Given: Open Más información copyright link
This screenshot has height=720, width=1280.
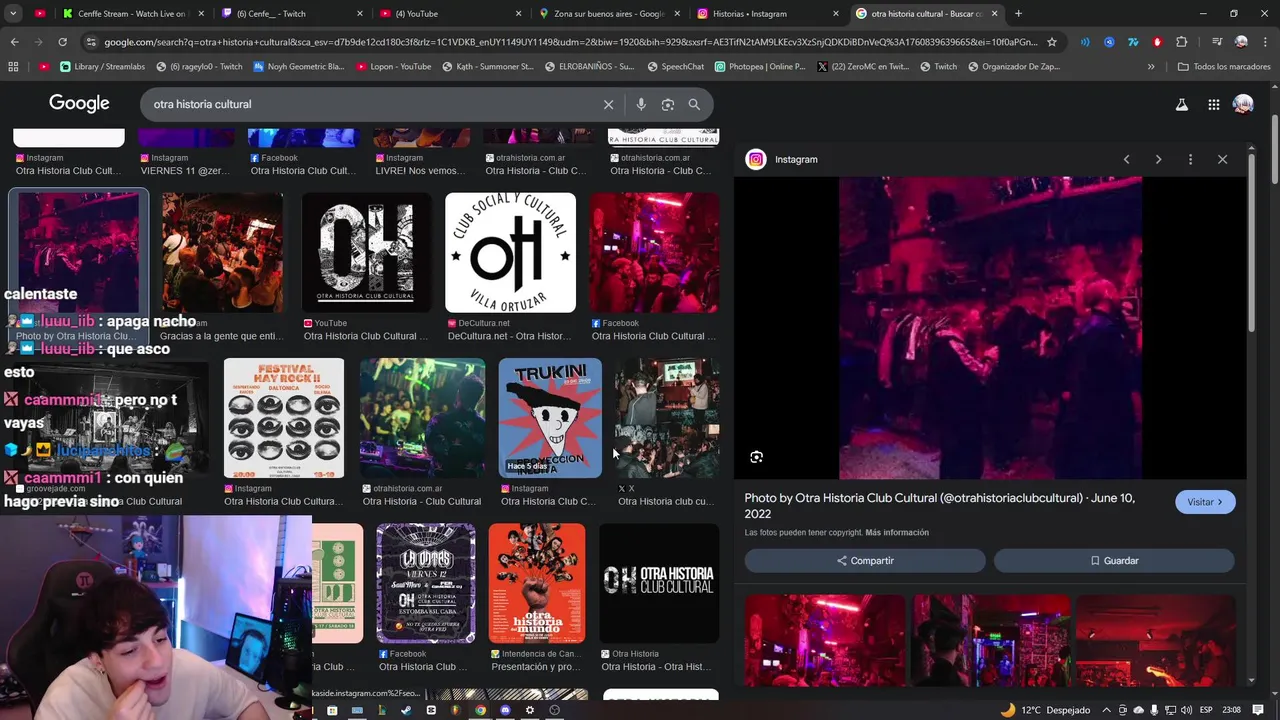Looking at the screenshot, I should click(897, 533).
